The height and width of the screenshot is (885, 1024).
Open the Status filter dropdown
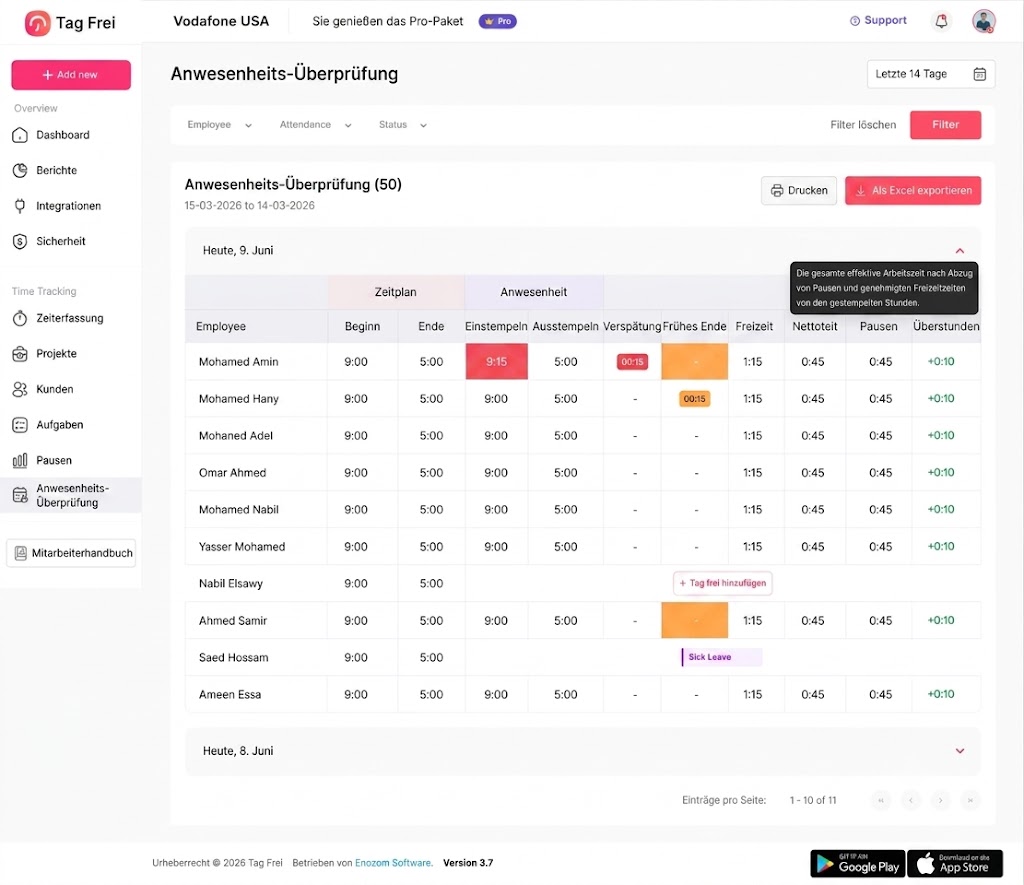403,125
